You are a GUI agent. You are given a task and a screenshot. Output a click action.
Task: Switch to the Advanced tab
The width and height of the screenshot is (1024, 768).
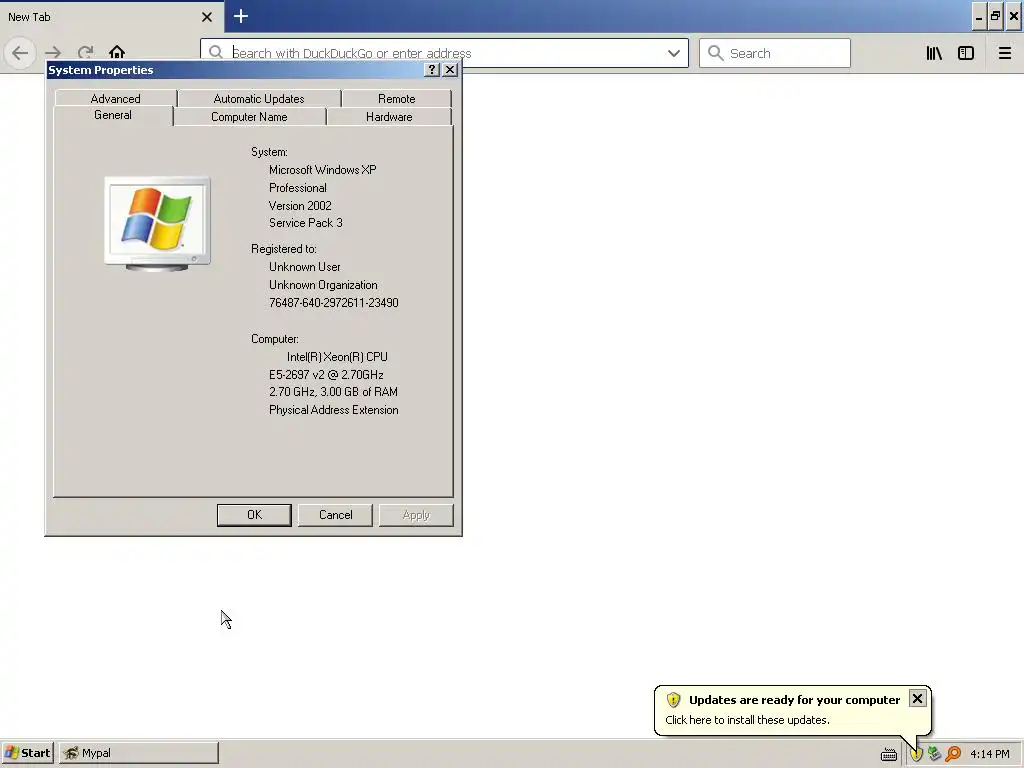coord(116,99)
